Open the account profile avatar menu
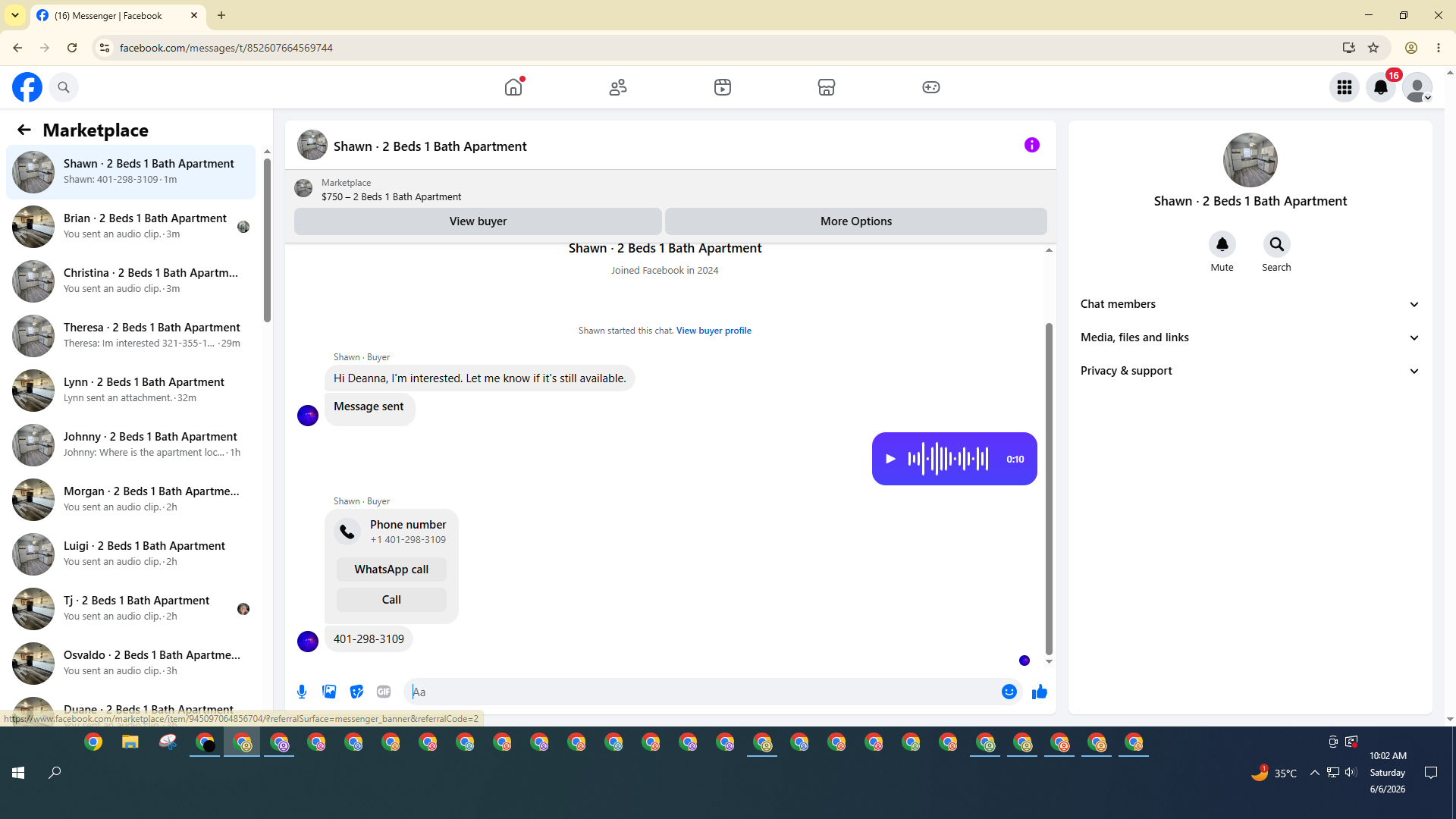Screen dimensions: 1456x819 pyautogui.click(x=1417, y=87)
